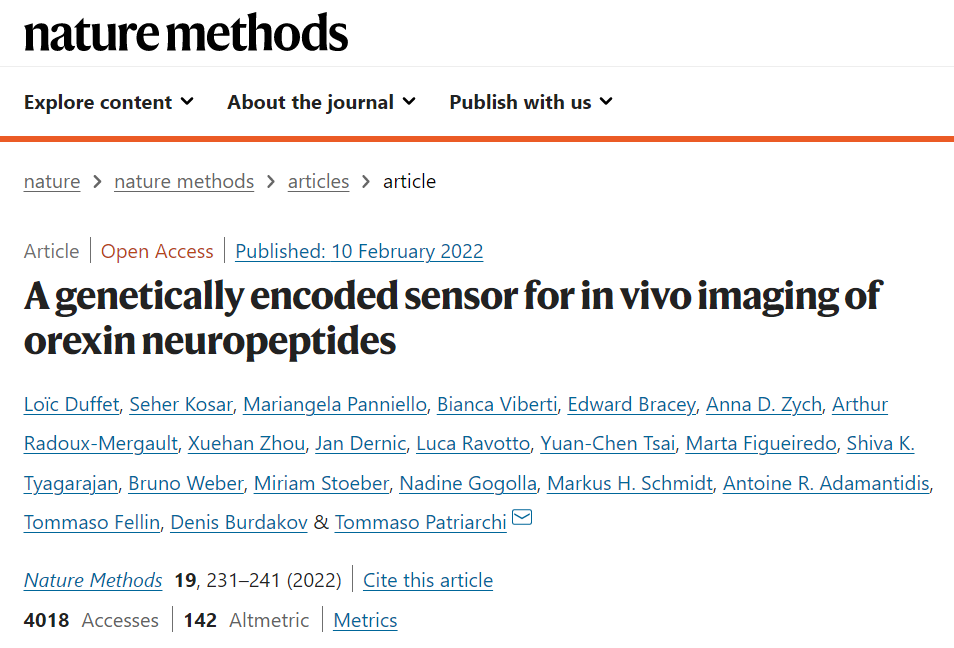Viewport: 954px width, 648px height.
Task: Click the nature methods journal logo
Action: [x=186, y=33]
